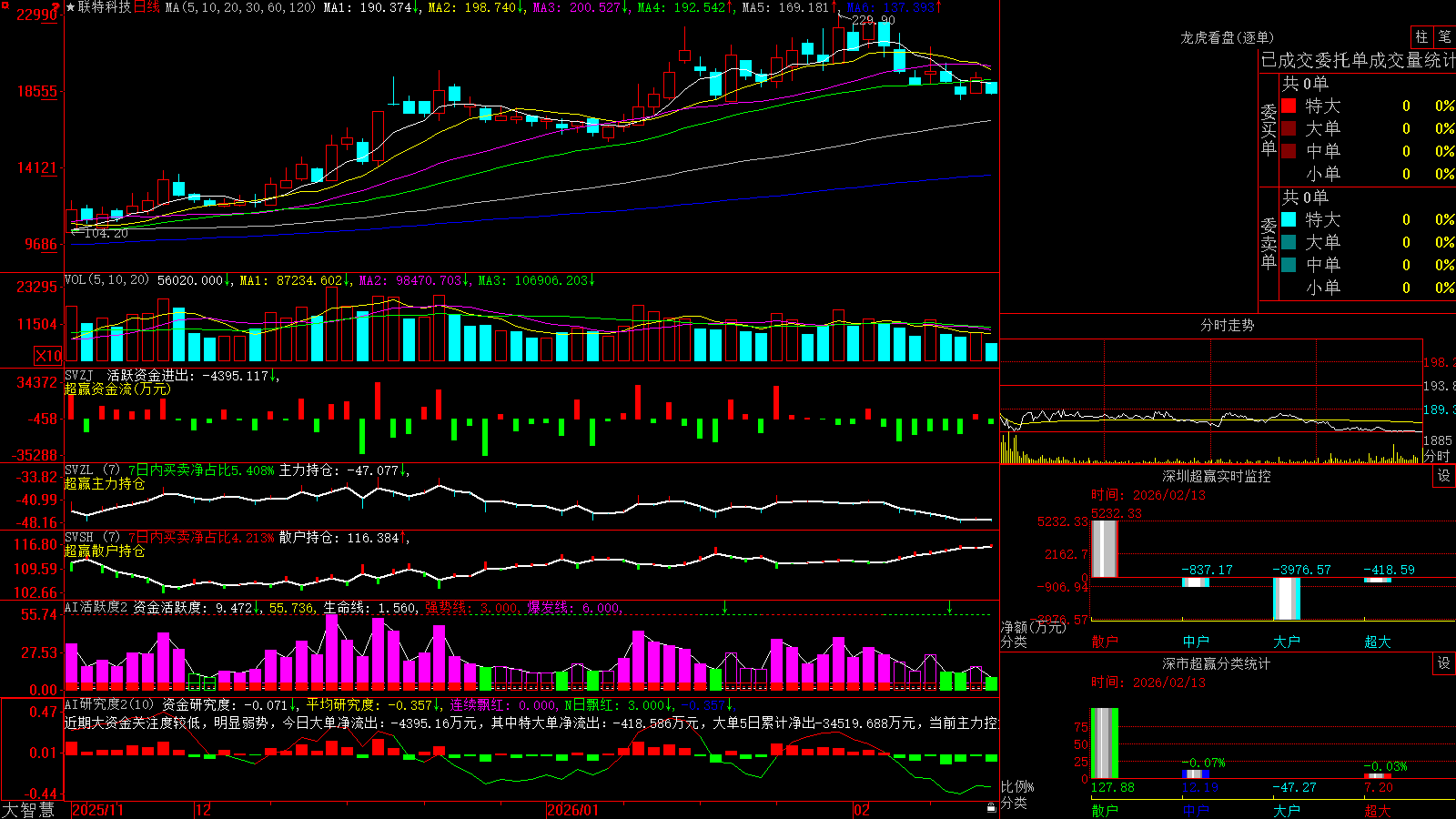Open 设 settings for 深市超赢分类统计

(1444, 663)
